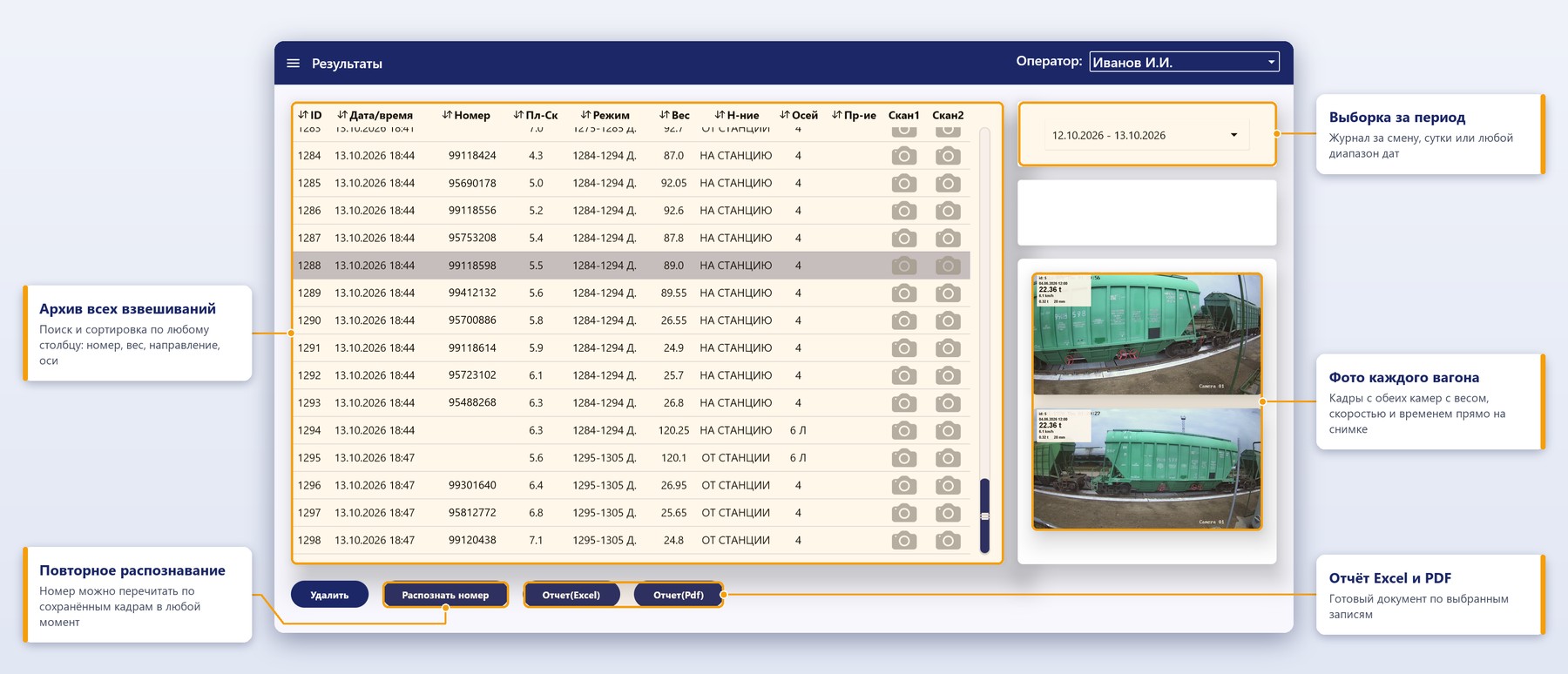Open Скан1 camera icon for row 1289

click(x=904, y=293)
